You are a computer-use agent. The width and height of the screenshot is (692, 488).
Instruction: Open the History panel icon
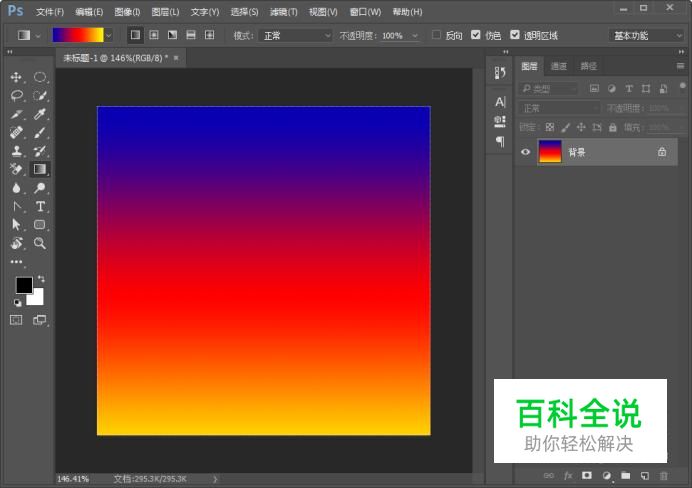(x=500, y=73)
